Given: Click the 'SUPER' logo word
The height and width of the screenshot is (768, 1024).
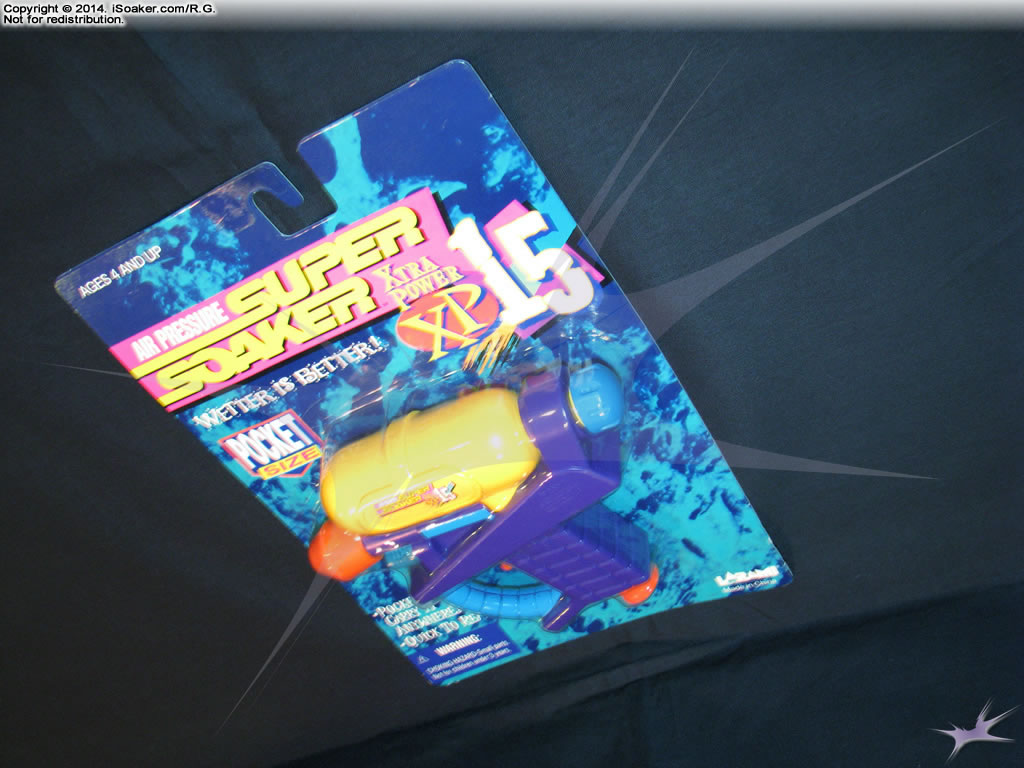Looking at the screenshot, I should click(327, 261).
